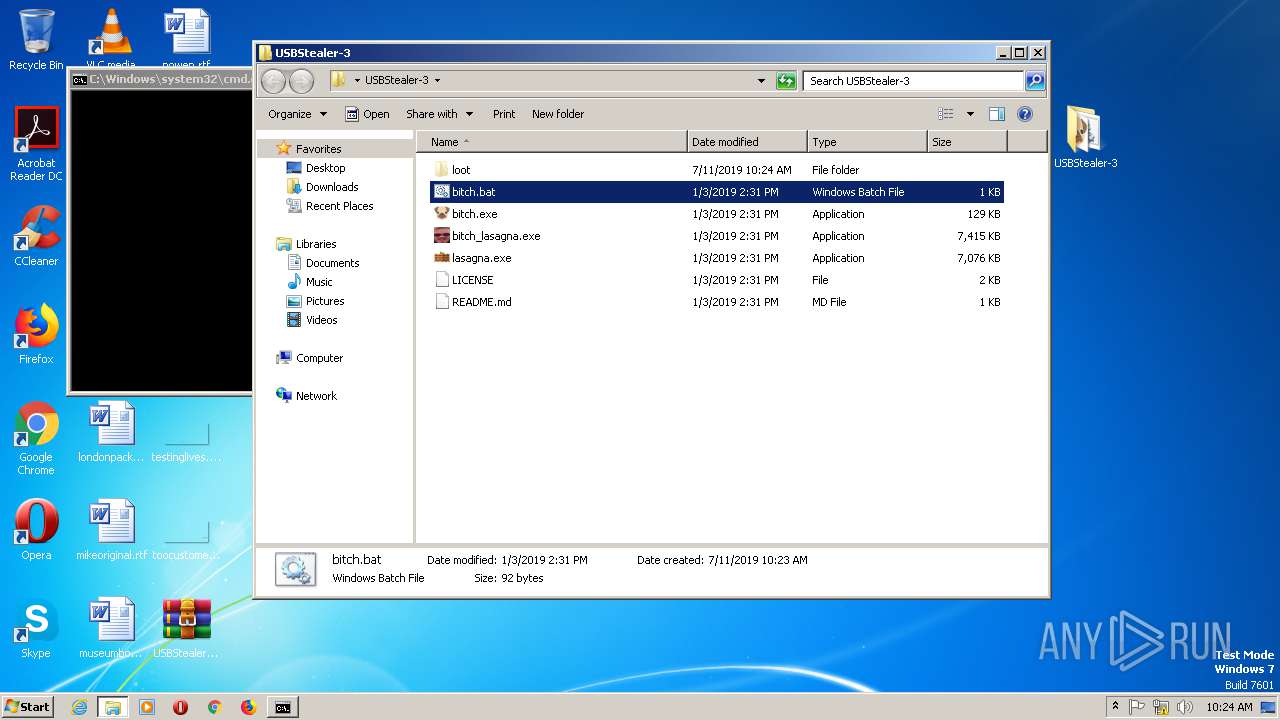Expand the view options arrow
The image size is (1280, 720).
click(x=969, y=114)
